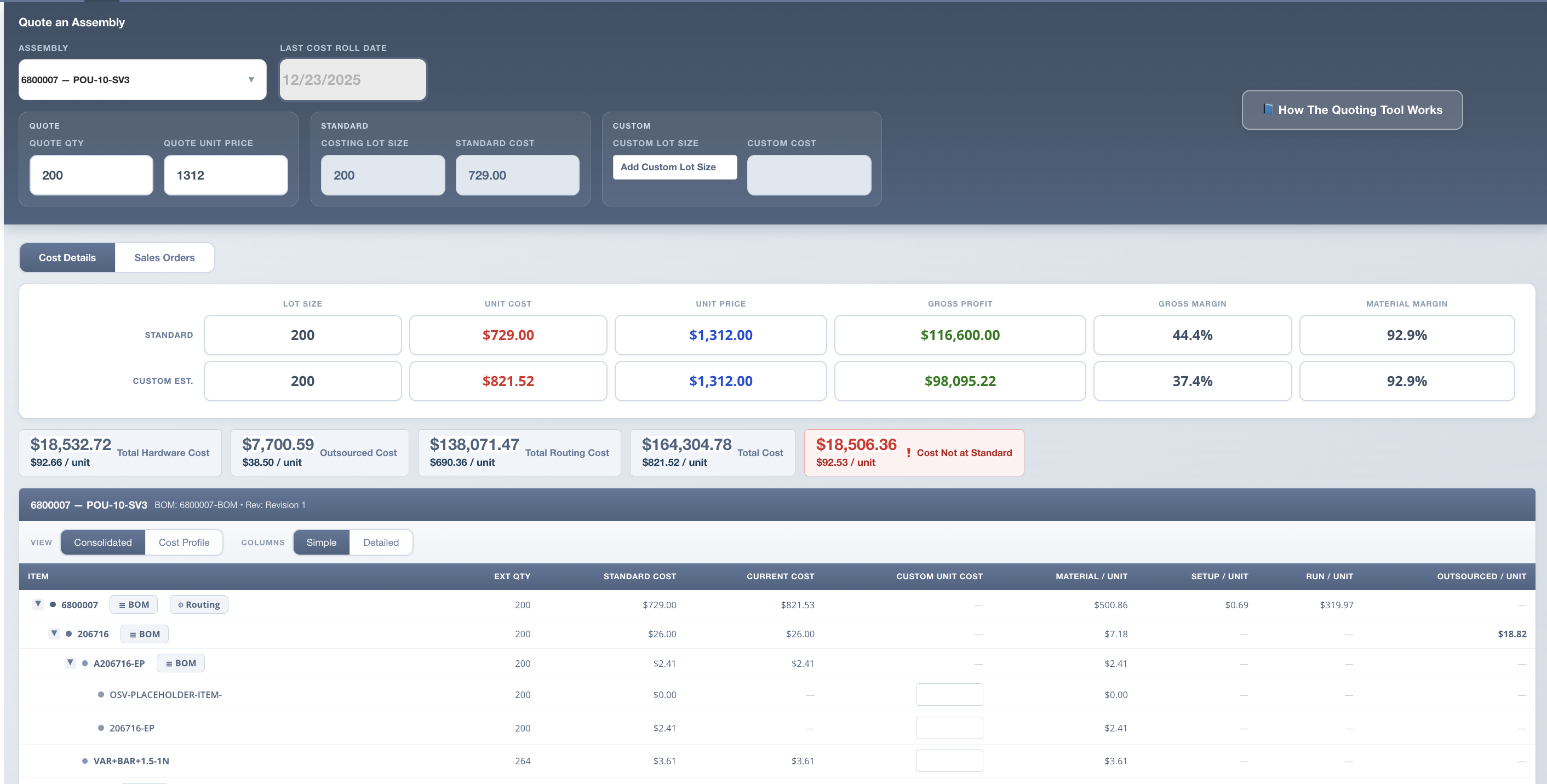Collapse the 206716 tree row
The height and width of the screenshot is (784, 1547).
pyautogui.click(x=54, y=633)
